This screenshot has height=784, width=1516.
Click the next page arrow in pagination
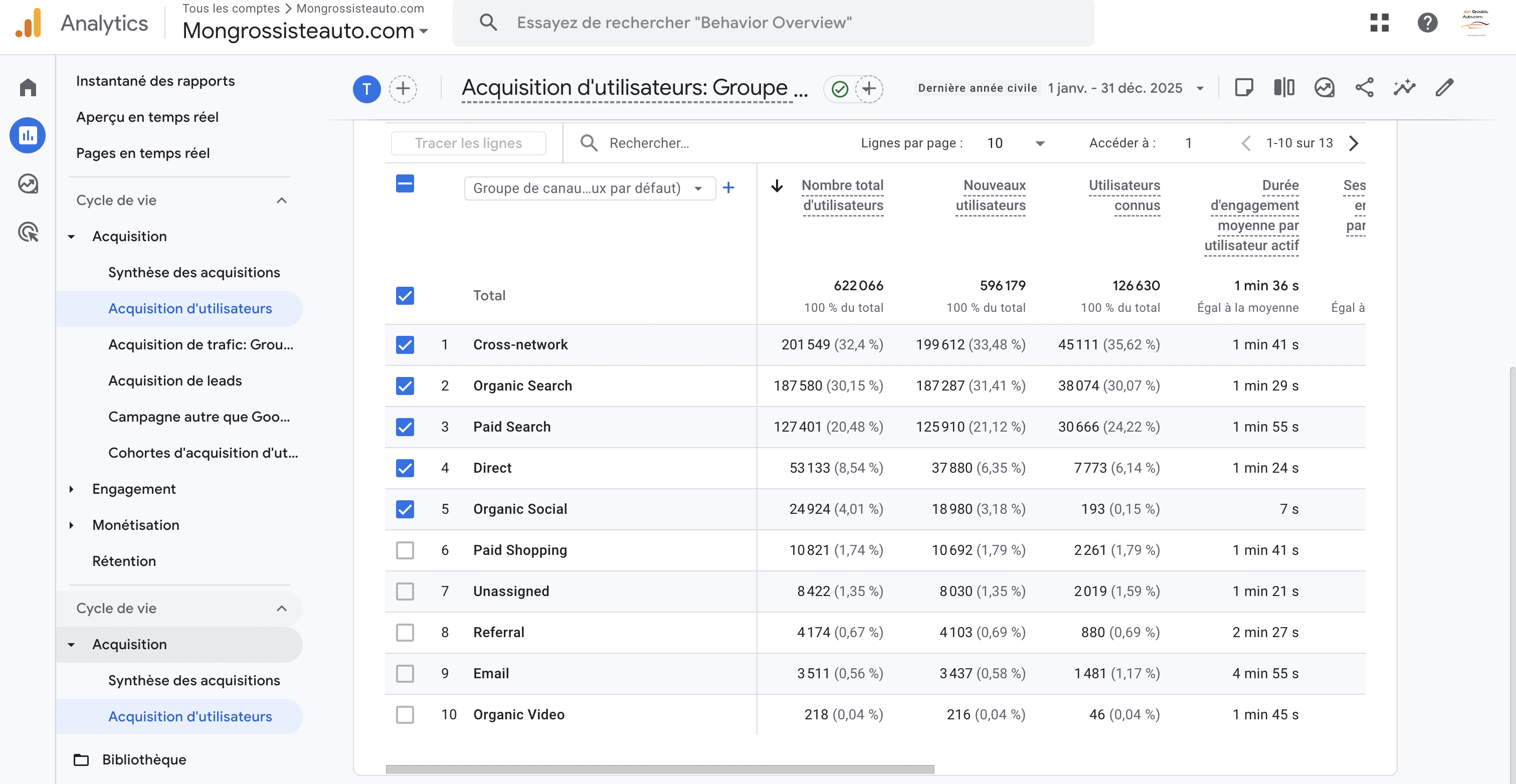point(1354,143)
